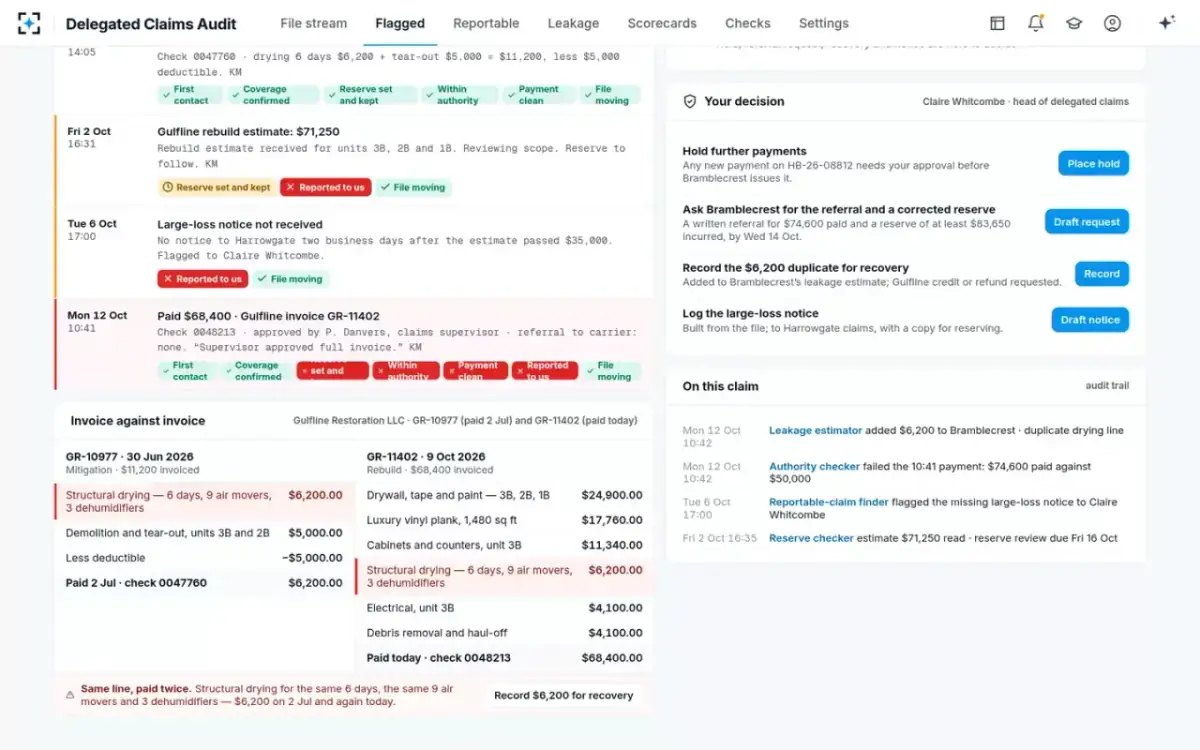Viewport: 1200px width, 750px height.
Task: Open the sparkle AI assistant icon
Action: coord(1166,23)
